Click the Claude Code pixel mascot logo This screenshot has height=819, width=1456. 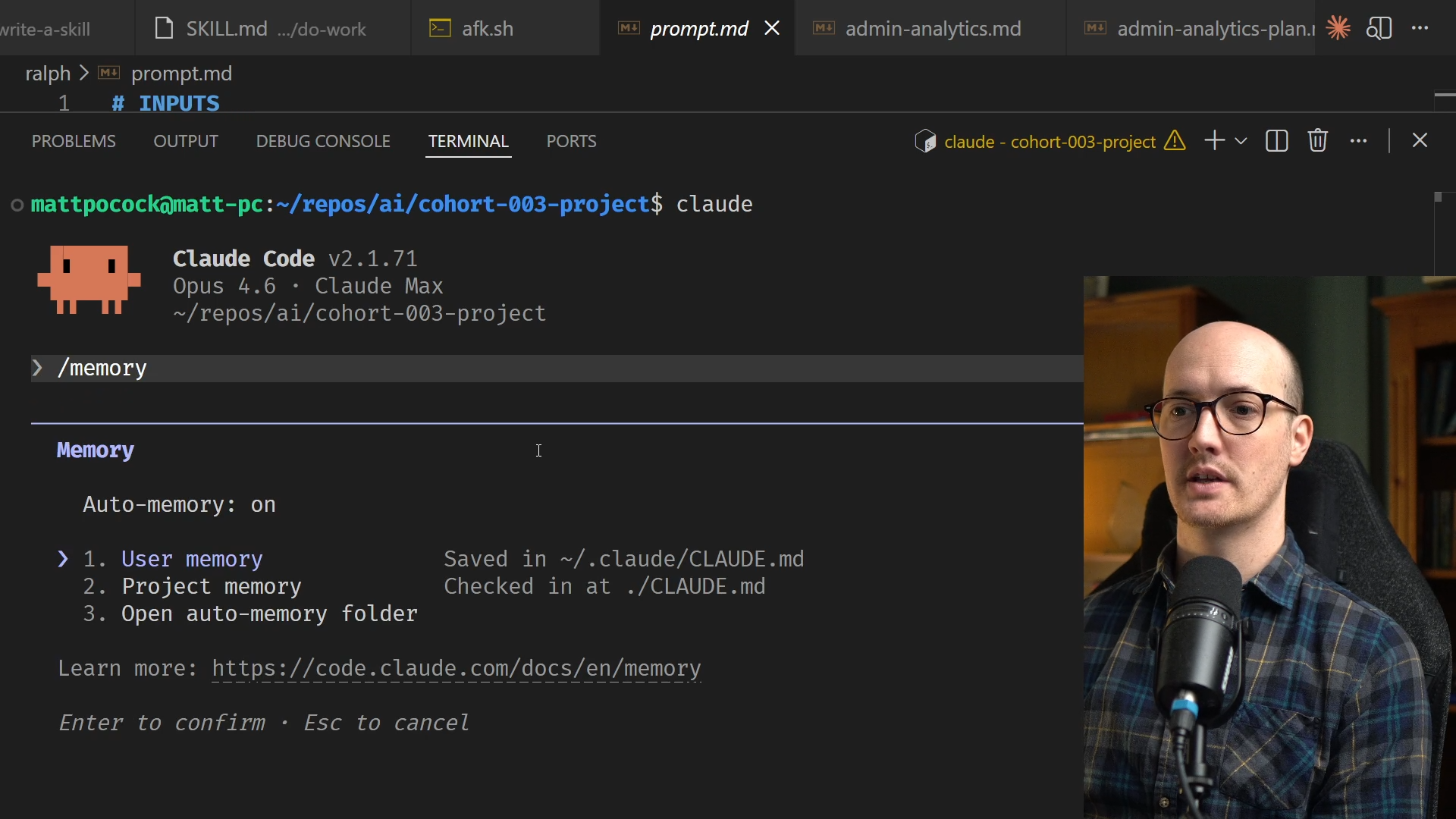click(89, 279)
